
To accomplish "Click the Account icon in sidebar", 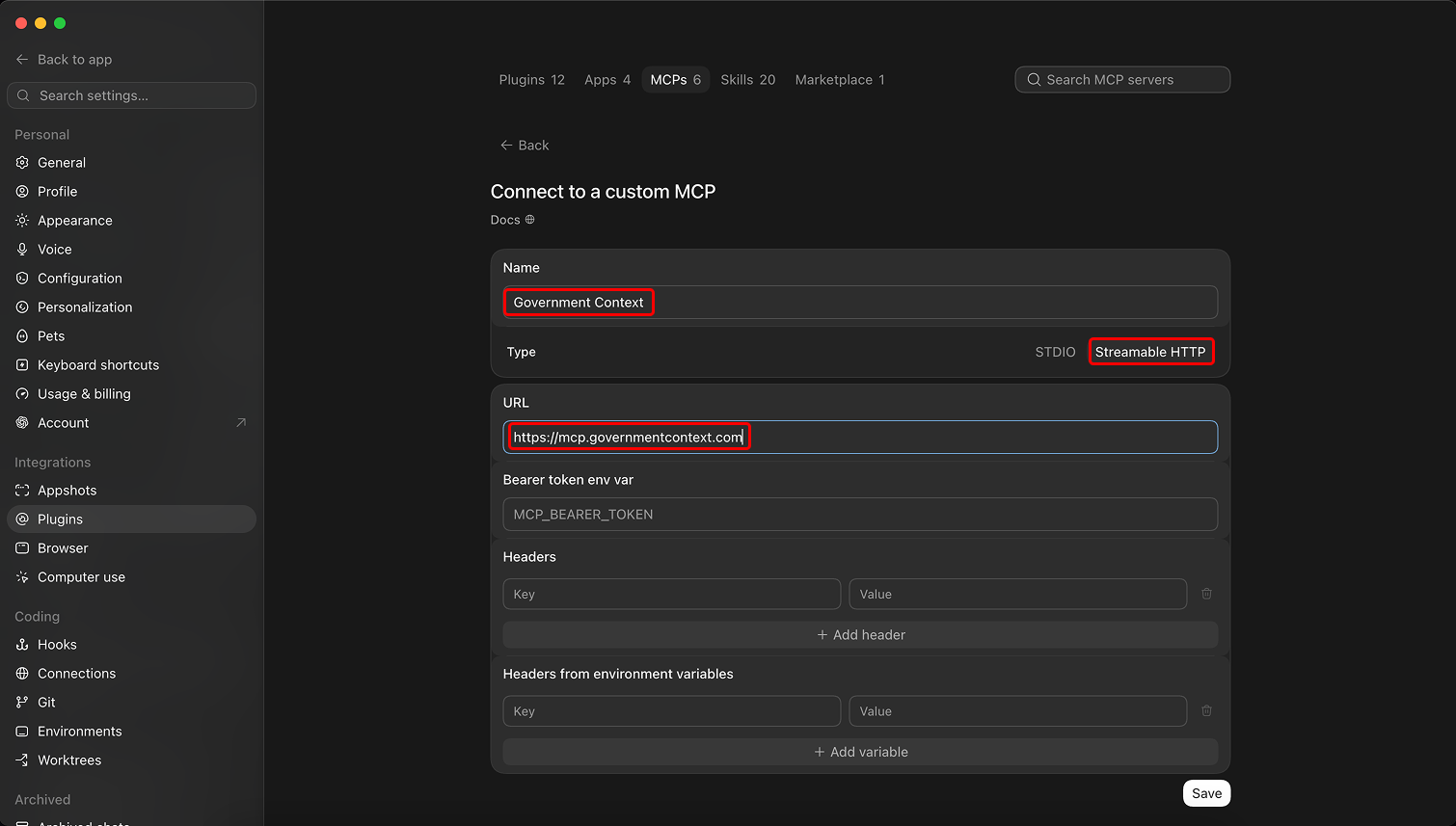I will click(22, 423).
